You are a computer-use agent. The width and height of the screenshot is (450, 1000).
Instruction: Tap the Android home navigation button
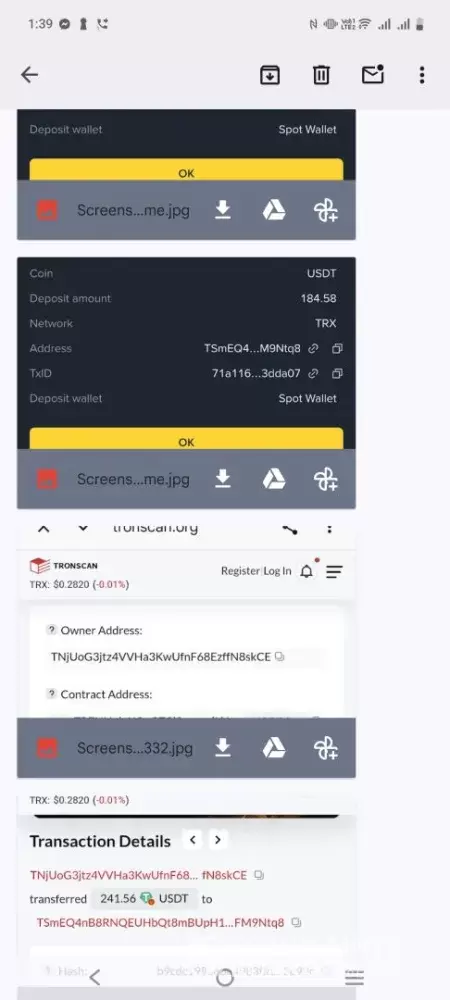(224, 977)
